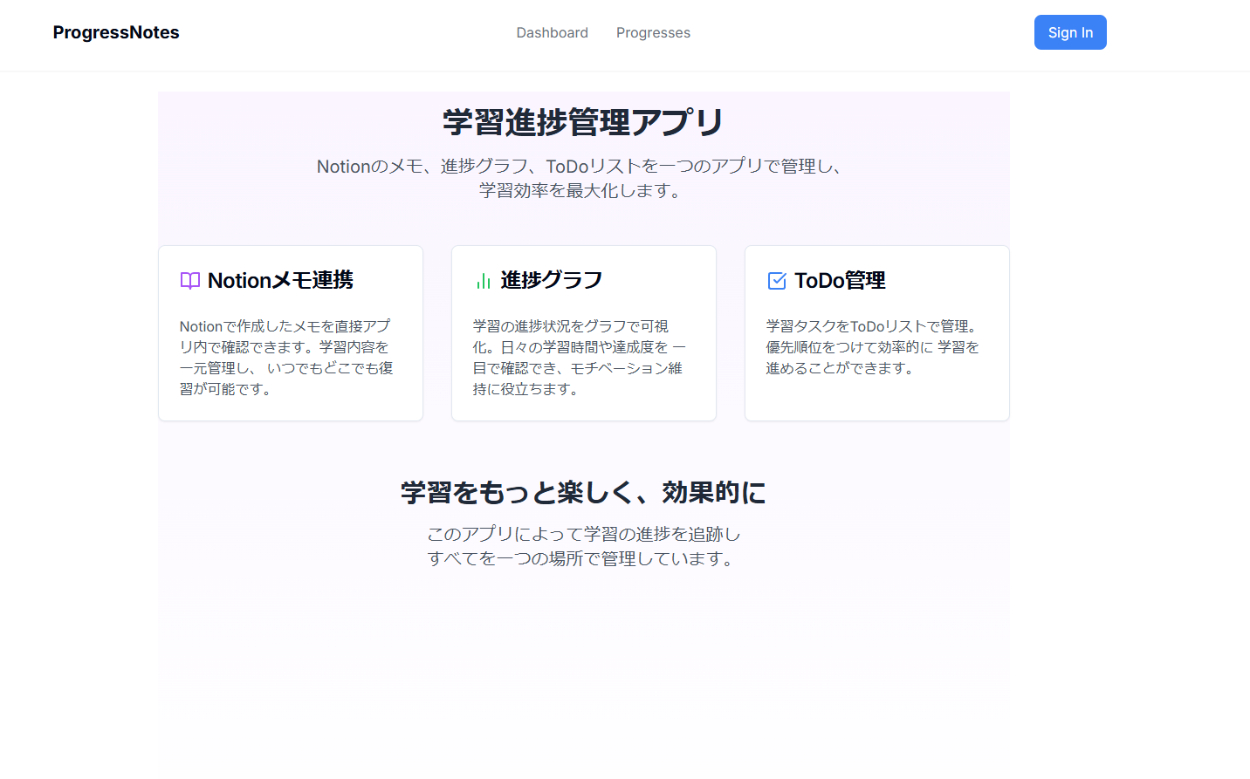Click the ToDo管理 card description text
1250x779 pixels.
pos(872,347)
